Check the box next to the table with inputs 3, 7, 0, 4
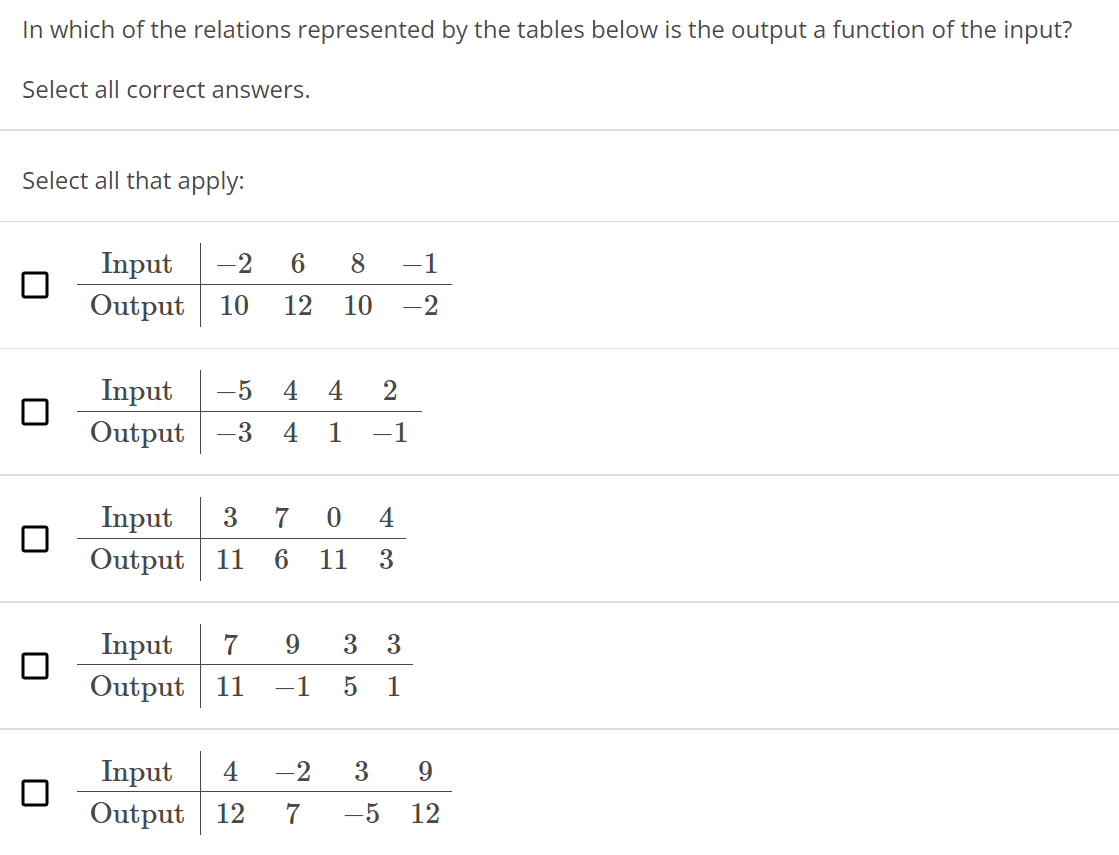 click(36, 539)
